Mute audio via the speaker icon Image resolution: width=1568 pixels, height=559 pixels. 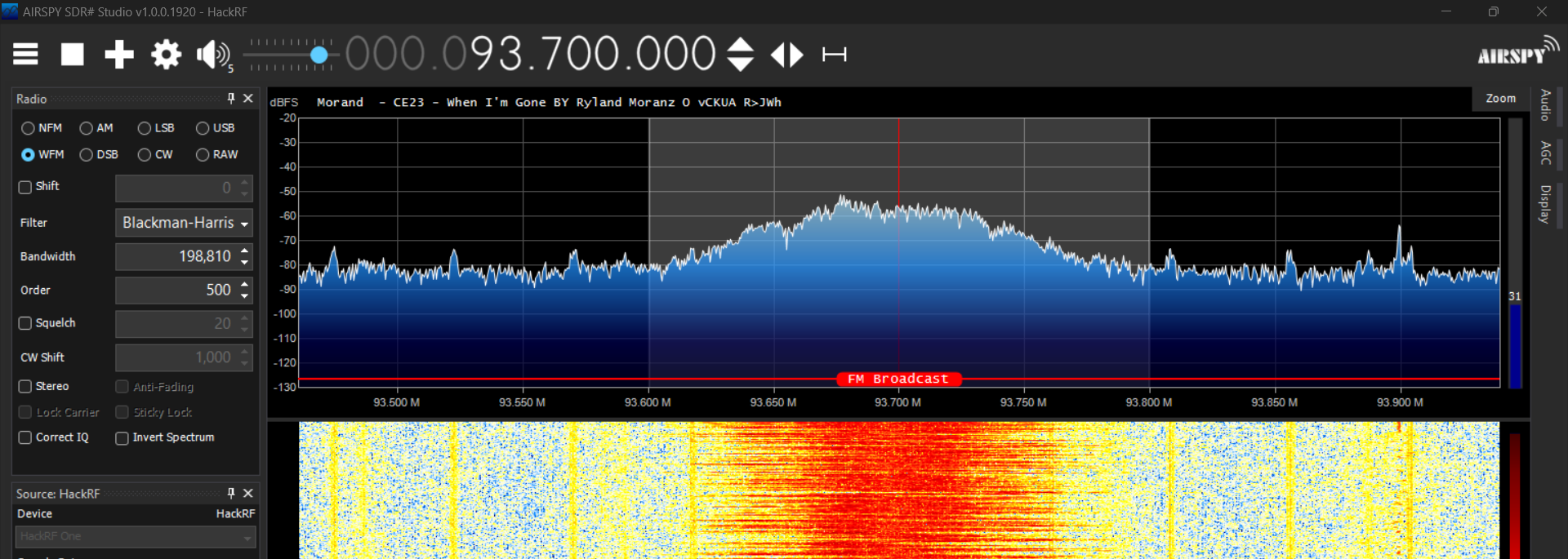point(212,55)
